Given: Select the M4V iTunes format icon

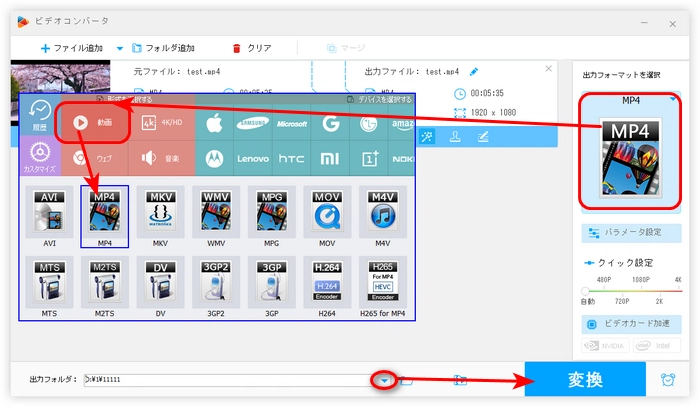Looking at the screenshot, I should pos(383,213).
